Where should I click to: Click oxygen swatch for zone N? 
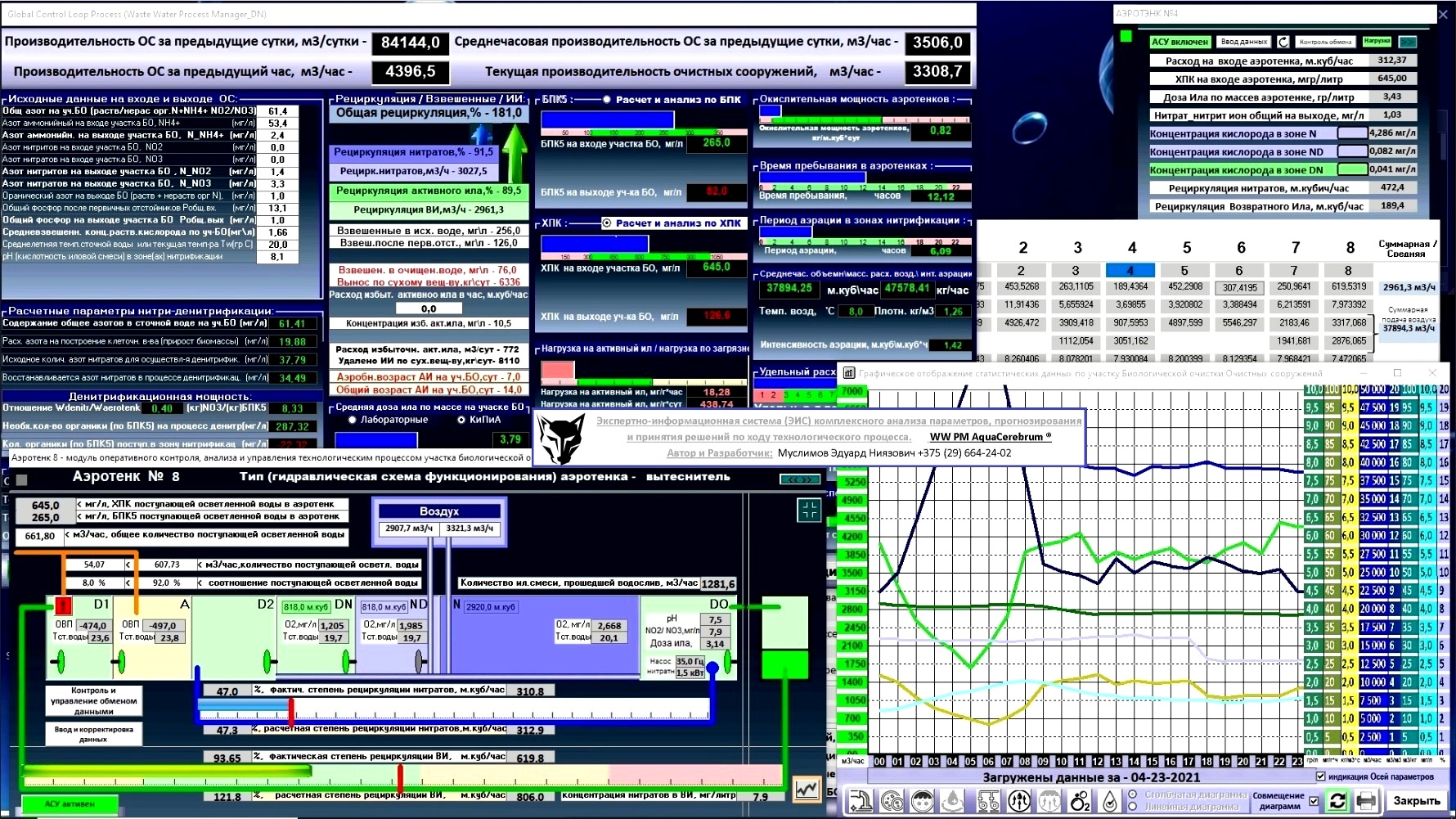tap(1352, 133)
